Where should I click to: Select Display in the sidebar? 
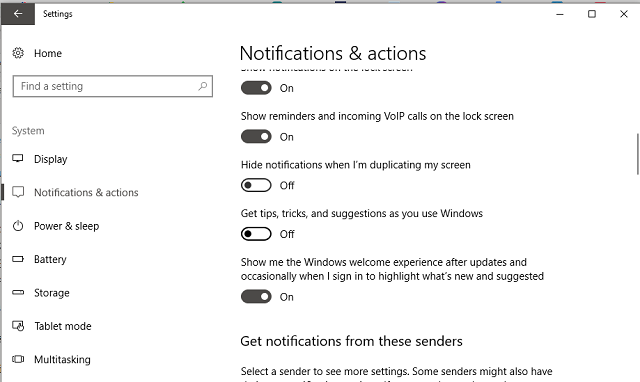click(51, 159)
